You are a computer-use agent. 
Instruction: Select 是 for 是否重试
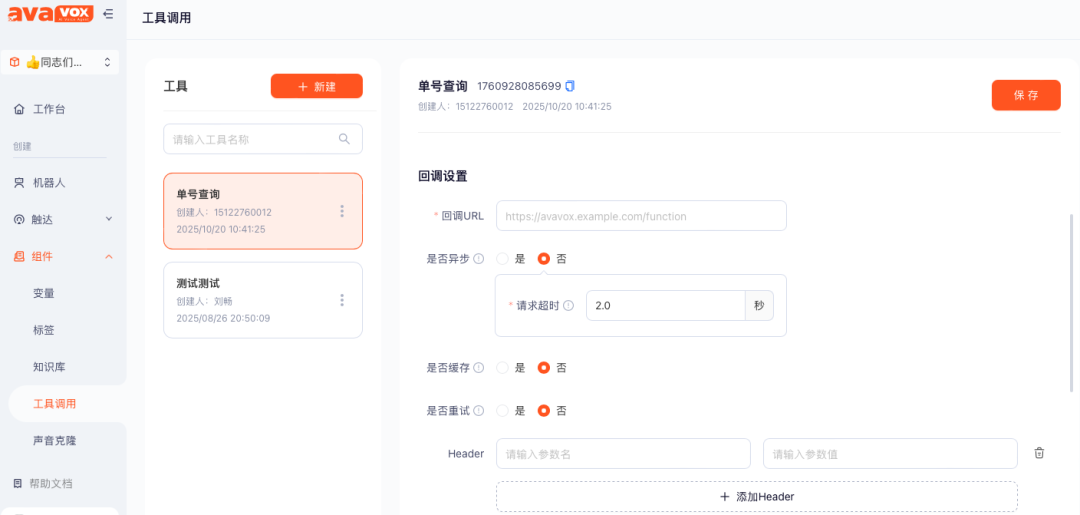(503, 410)
